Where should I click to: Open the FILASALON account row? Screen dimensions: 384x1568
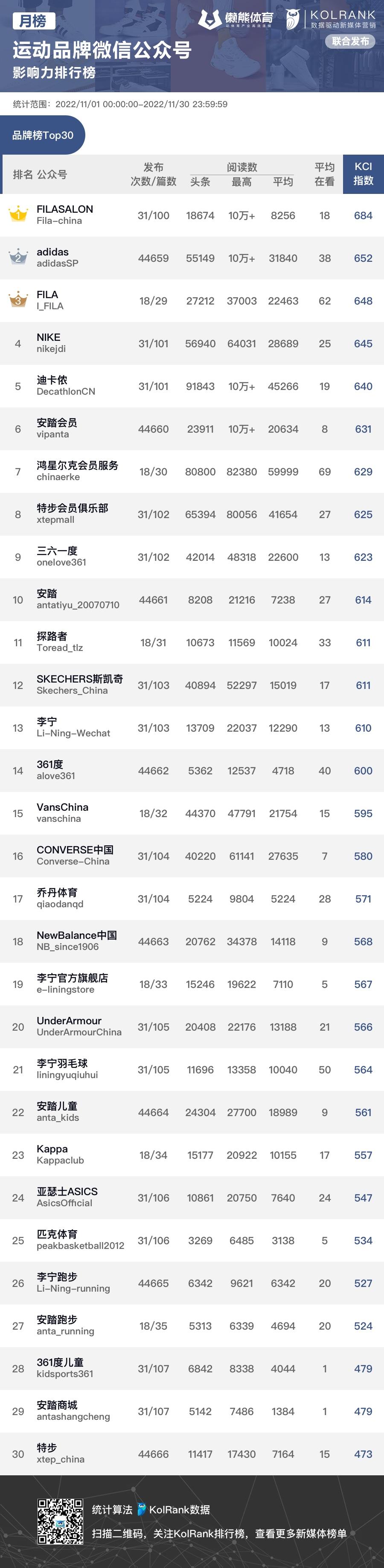click(x=192, y=215)
